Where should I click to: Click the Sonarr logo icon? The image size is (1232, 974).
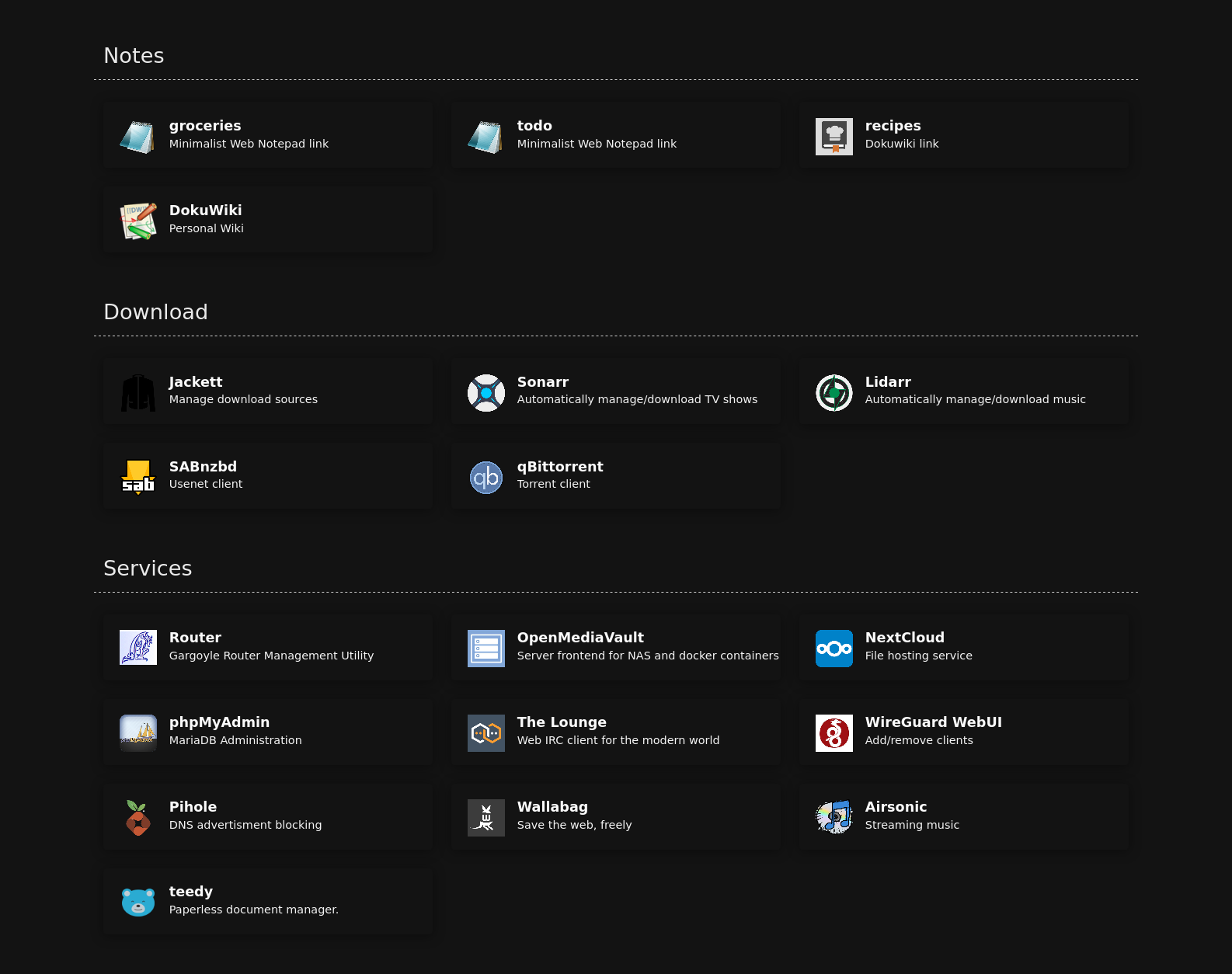(486, 393)
